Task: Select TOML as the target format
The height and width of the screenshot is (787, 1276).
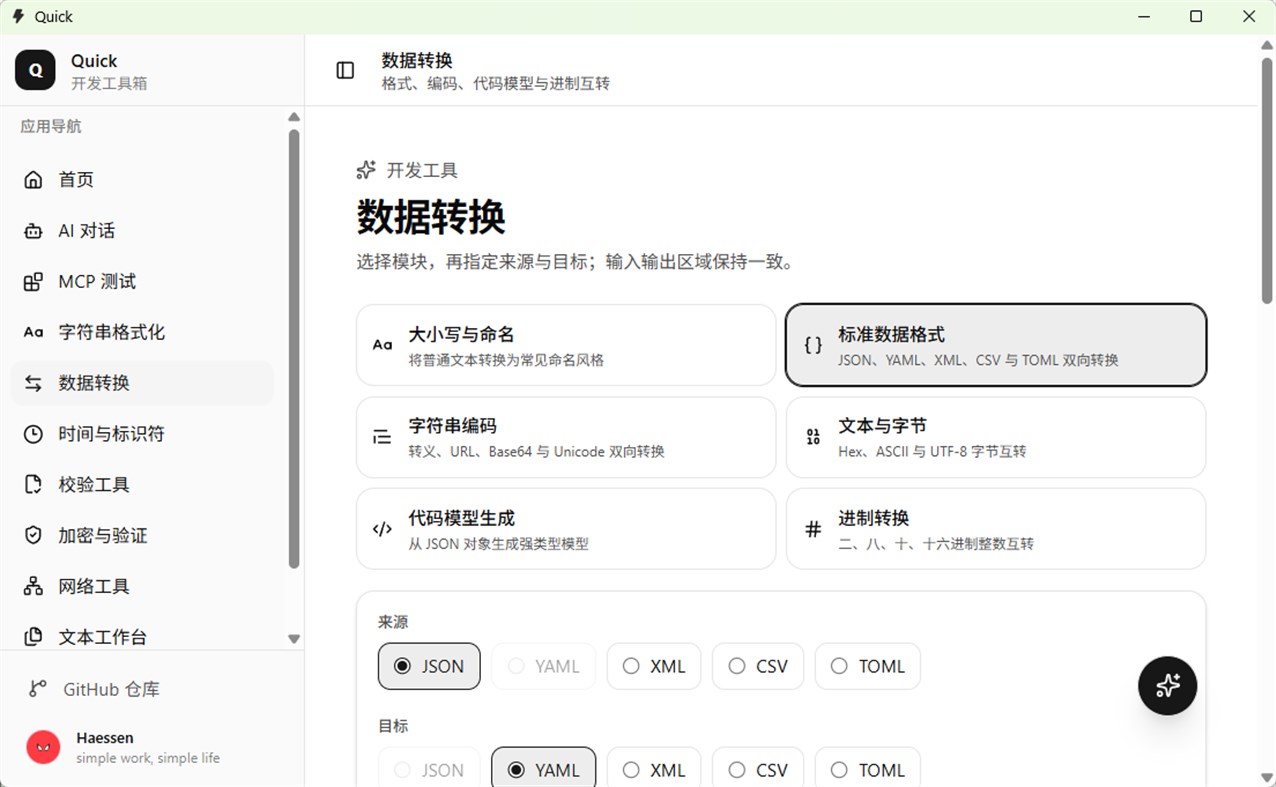Action: (868, 769)
